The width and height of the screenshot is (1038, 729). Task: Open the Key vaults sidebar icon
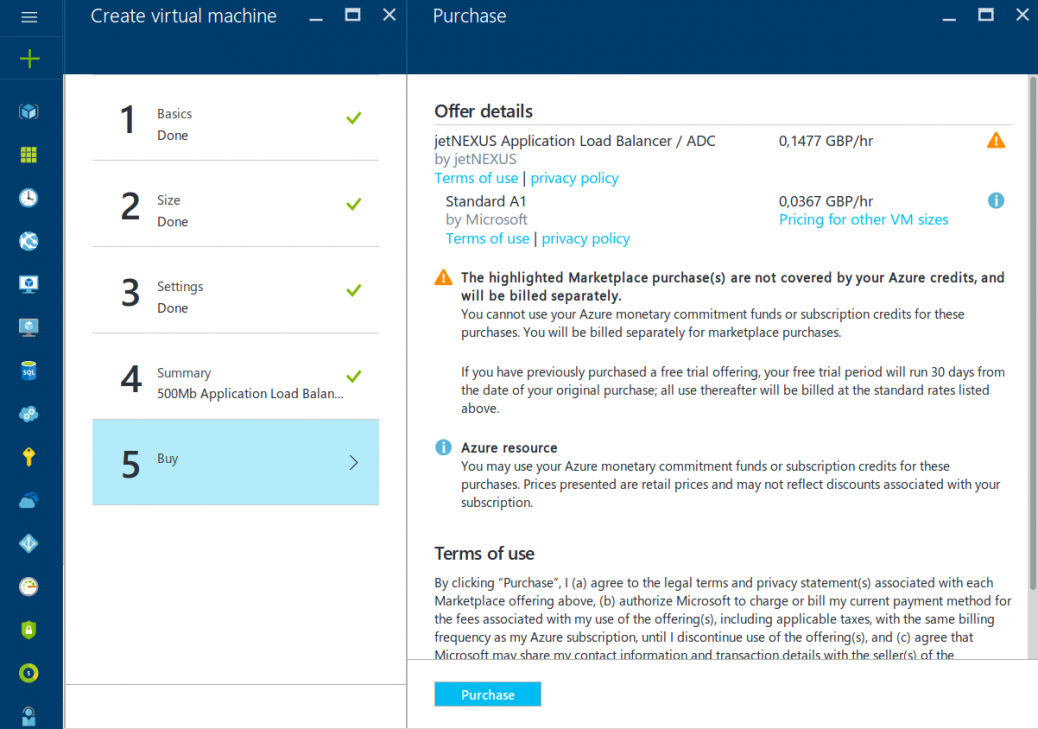pos(31,456)
